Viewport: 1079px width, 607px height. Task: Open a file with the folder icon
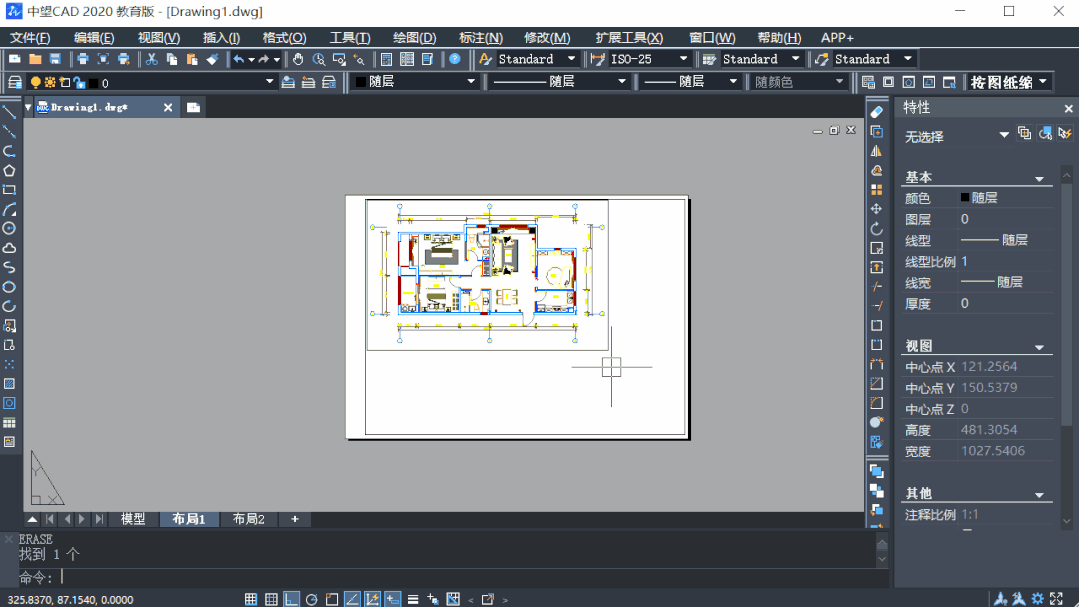[35, 59]
